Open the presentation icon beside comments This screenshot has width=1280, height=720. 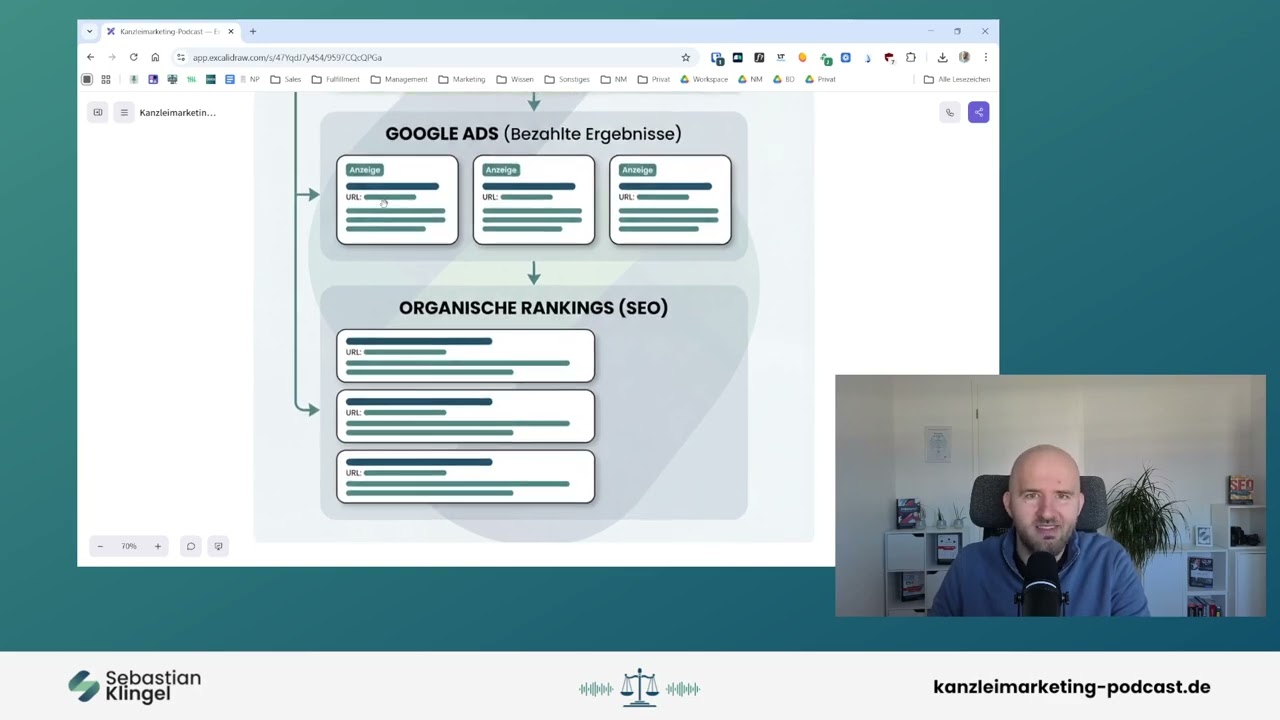(x=218, y=546)
